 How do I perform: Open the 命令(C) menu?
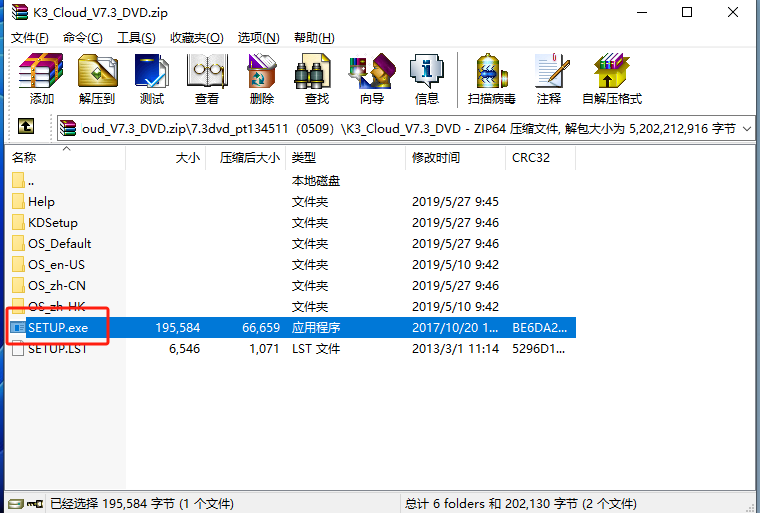point(82,38)
